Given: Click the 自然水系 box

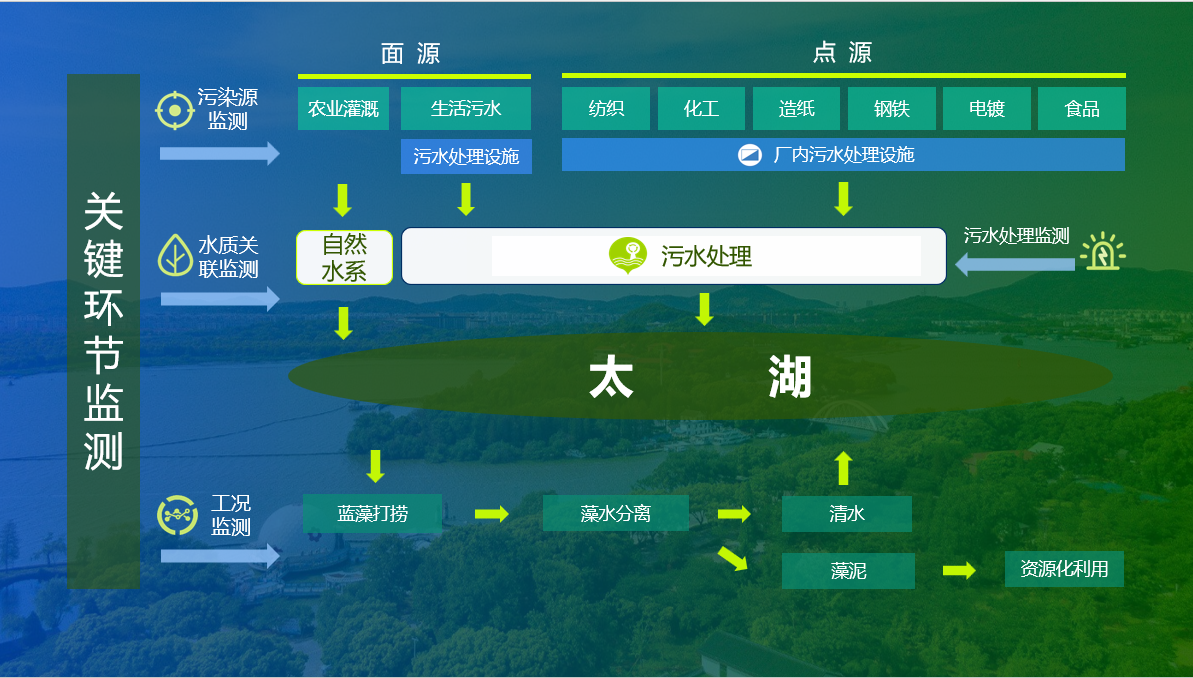Looking at the screenshot, I should (345, 257).
